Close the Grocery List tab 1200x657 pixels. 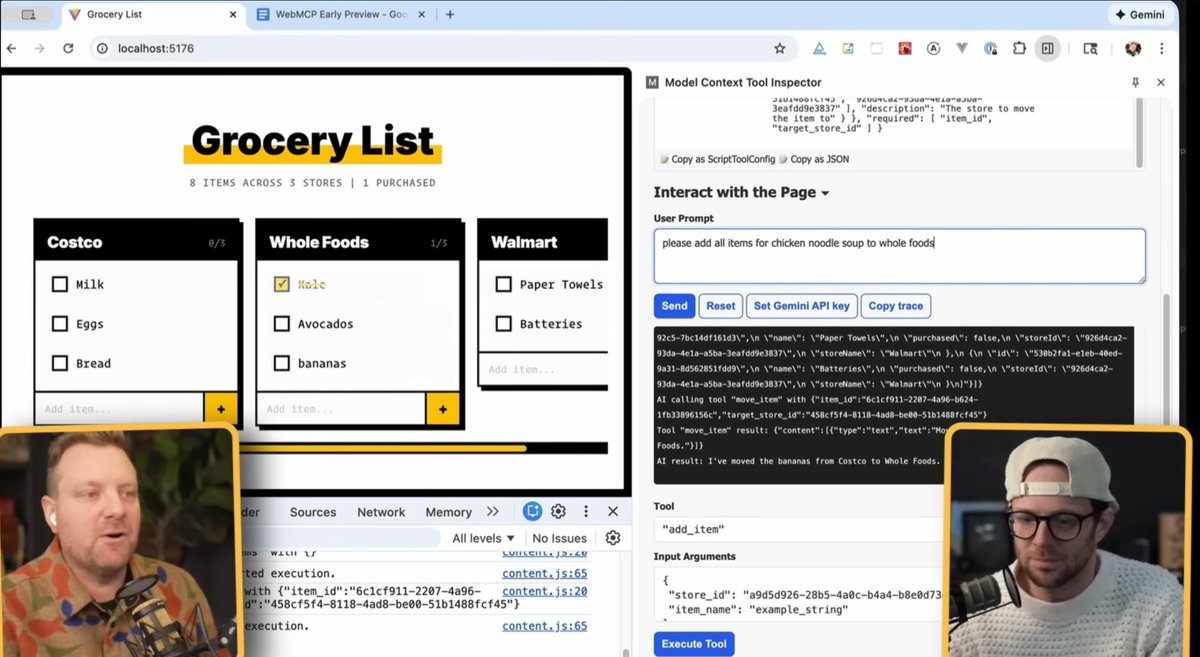pos(232,15)
